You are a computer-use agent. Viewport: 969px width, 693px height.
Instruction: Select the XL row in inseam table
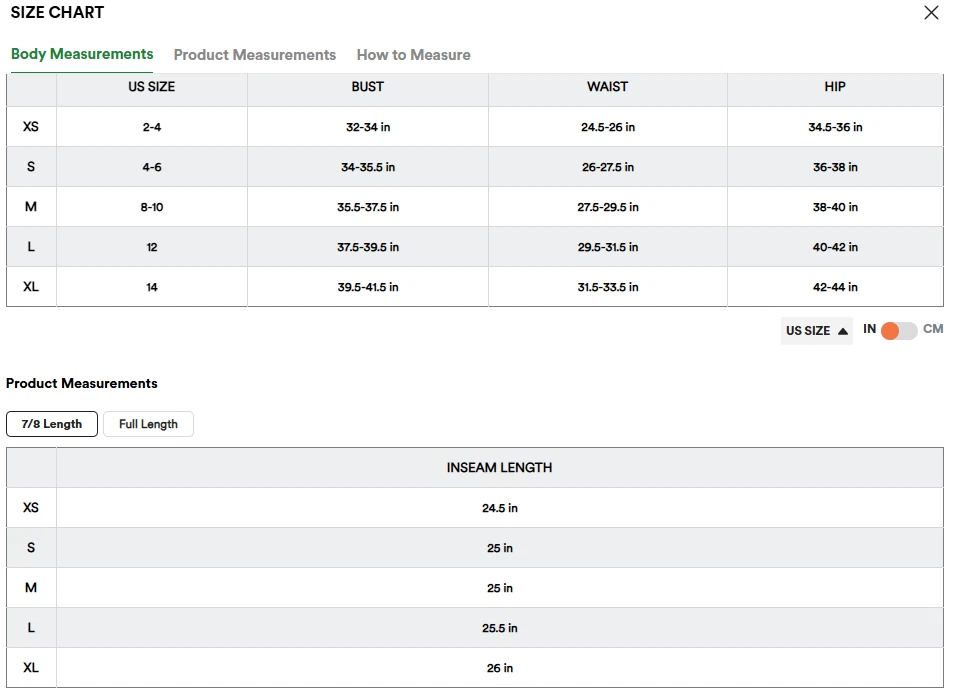click(x=31, y=668)
